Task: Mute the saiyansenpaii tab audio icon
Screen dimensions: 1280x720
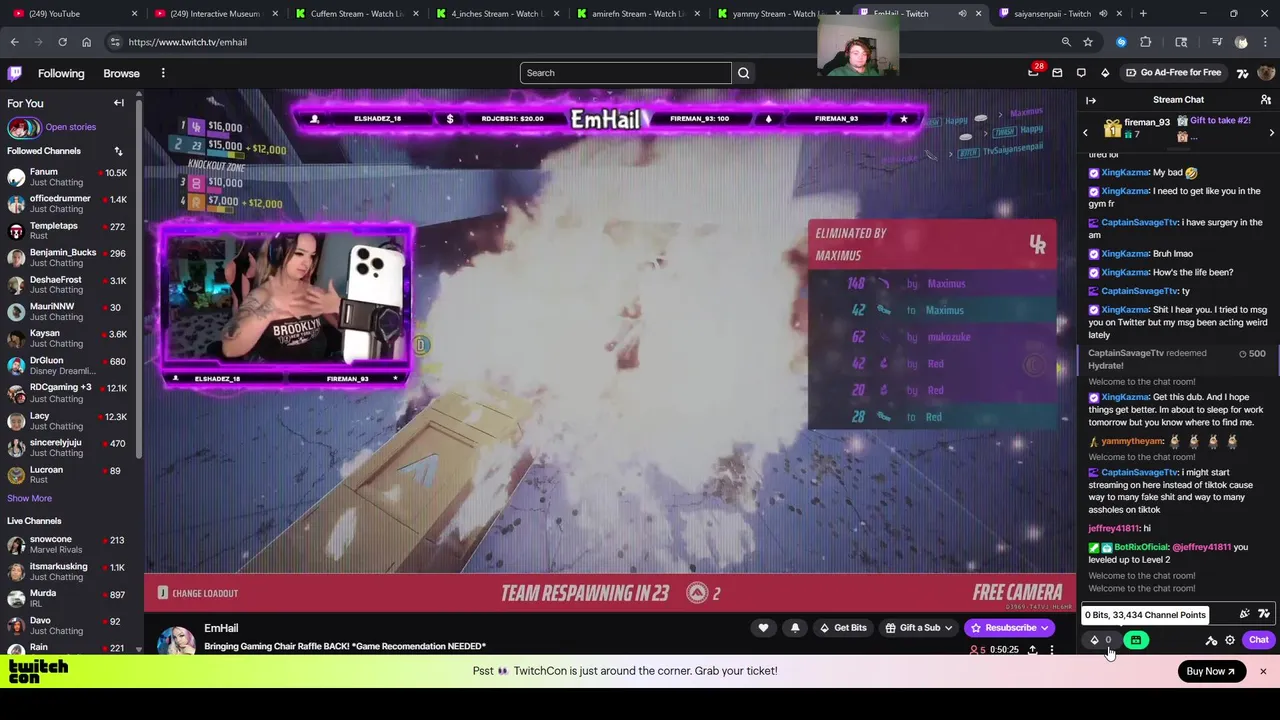Action: tap(1103, 14)
